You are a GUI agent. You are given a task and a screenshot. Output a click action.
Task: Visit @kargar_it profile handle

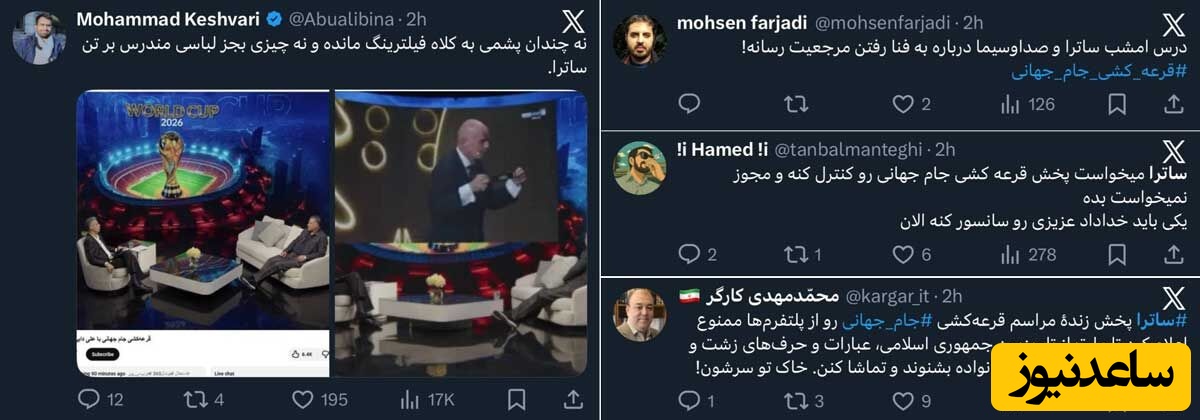(894, 295)
